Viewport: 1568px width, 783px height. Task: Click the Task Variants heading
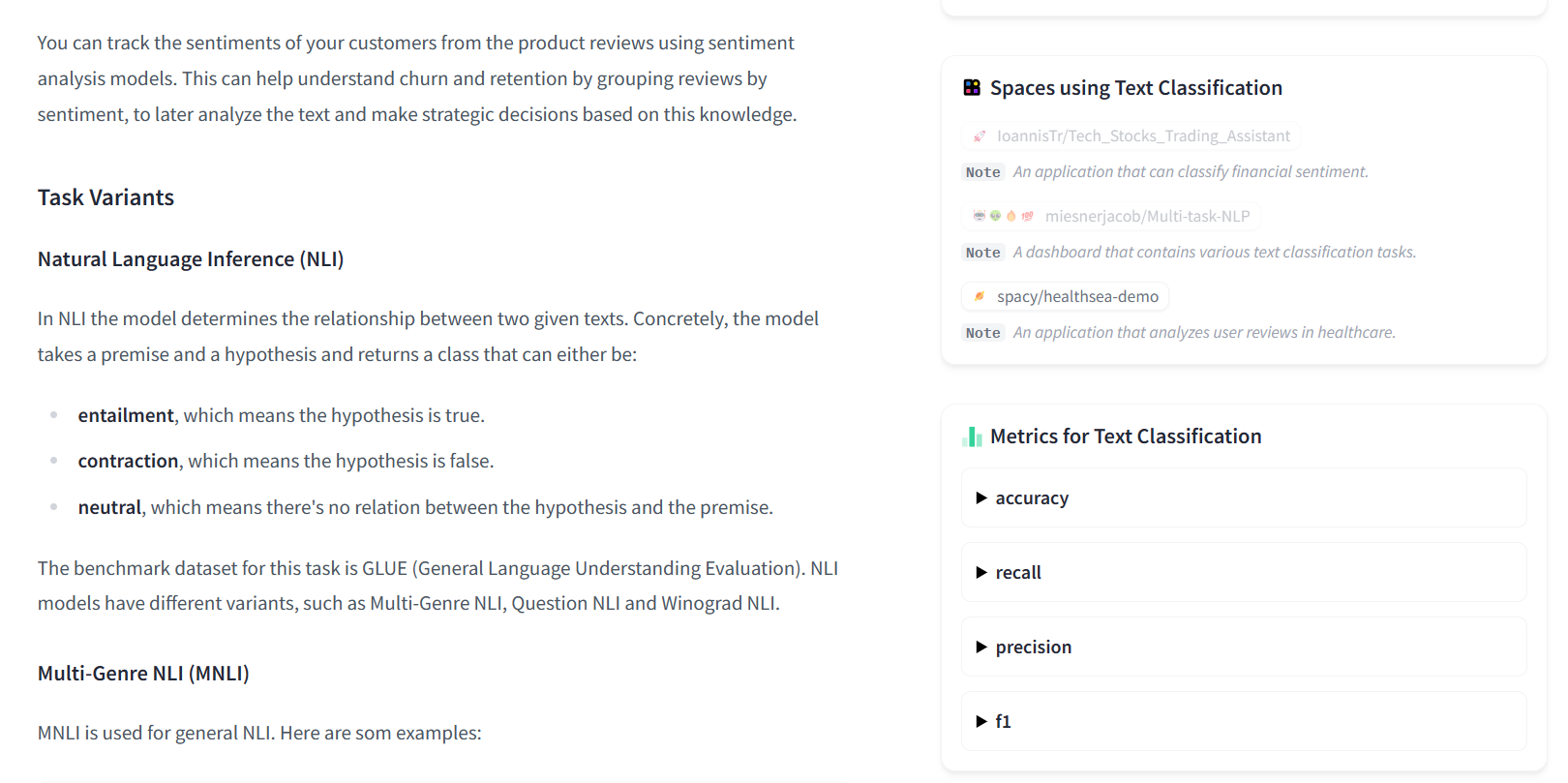[x=106, y=198]
